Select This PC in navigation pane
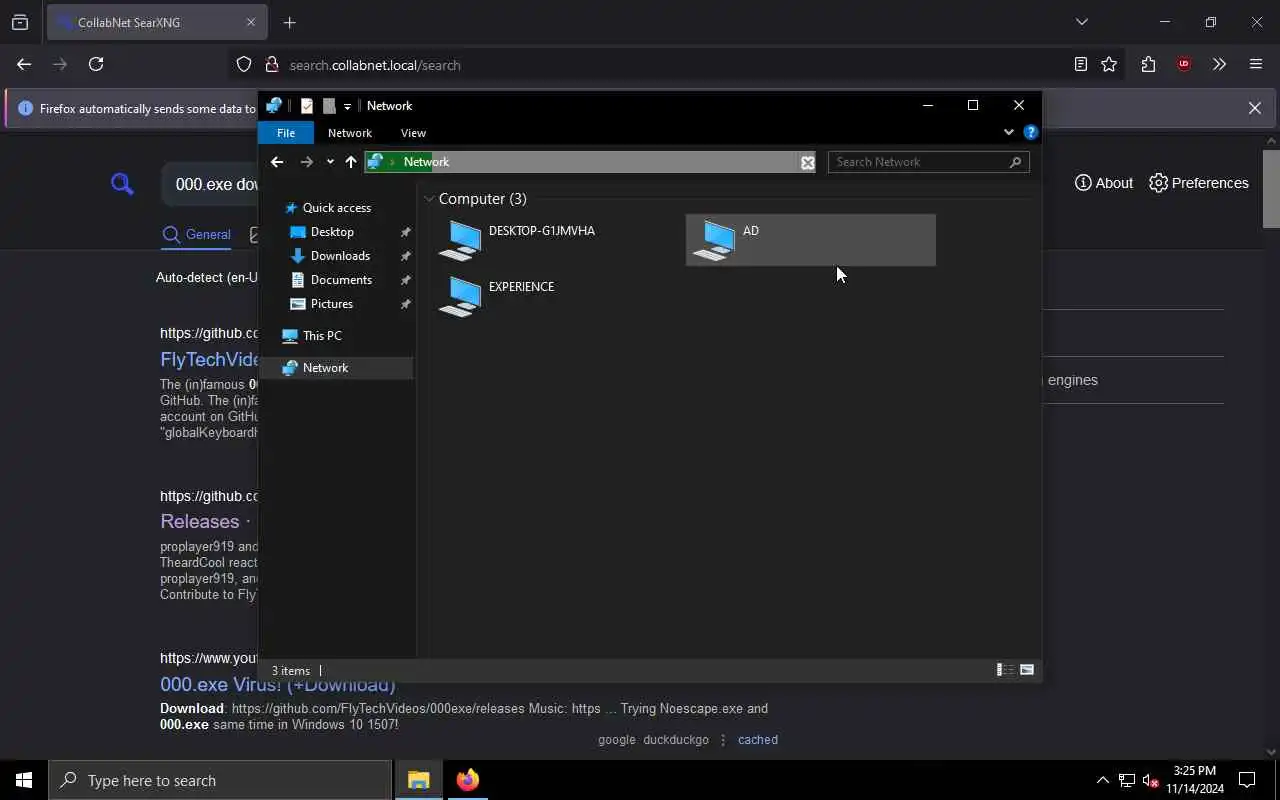This screenshot has height=800, width=1280. [322, 336]
